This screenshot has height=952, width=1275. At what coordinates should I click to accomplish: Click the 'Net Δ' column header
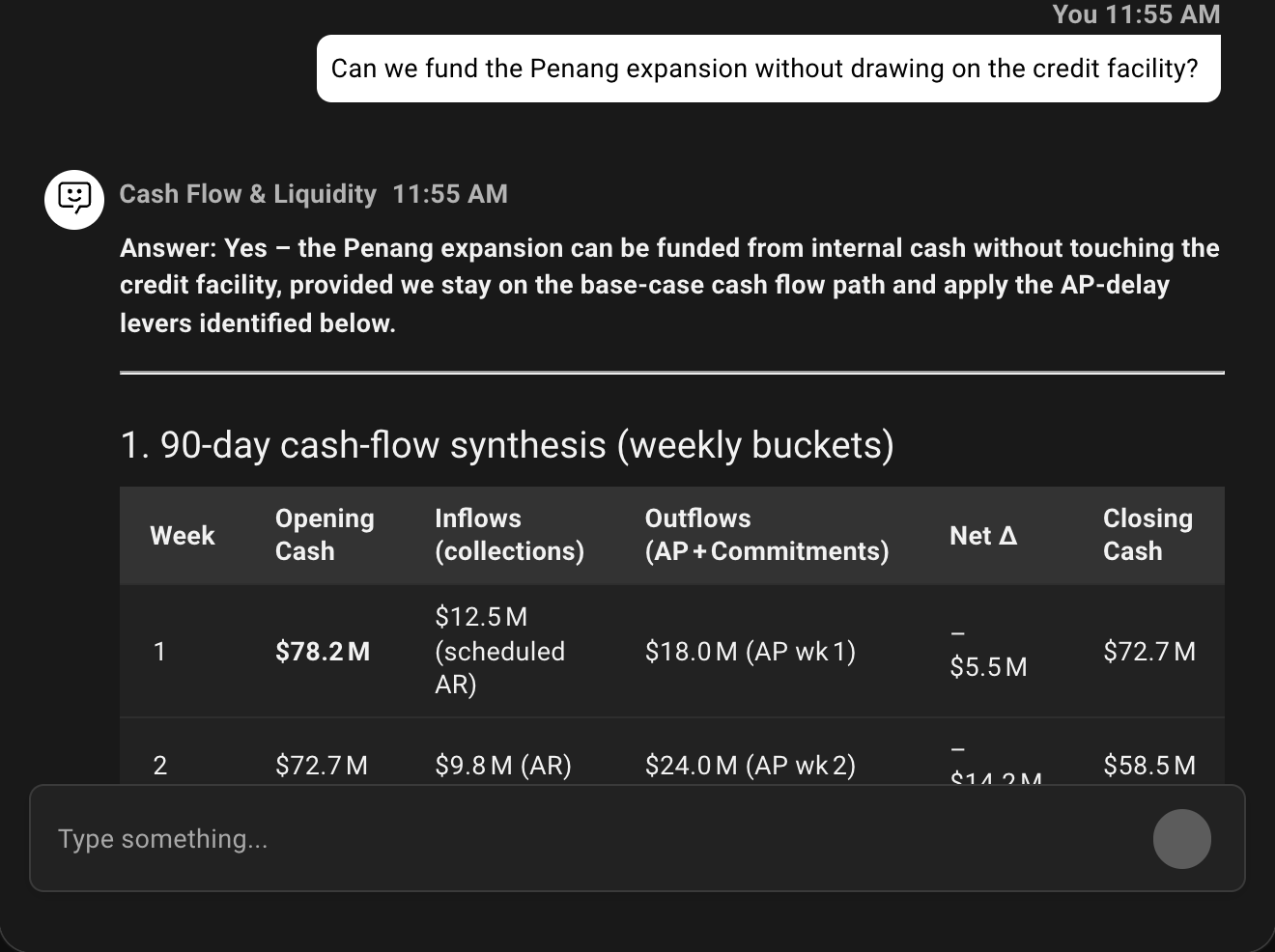tap(983, 536)
